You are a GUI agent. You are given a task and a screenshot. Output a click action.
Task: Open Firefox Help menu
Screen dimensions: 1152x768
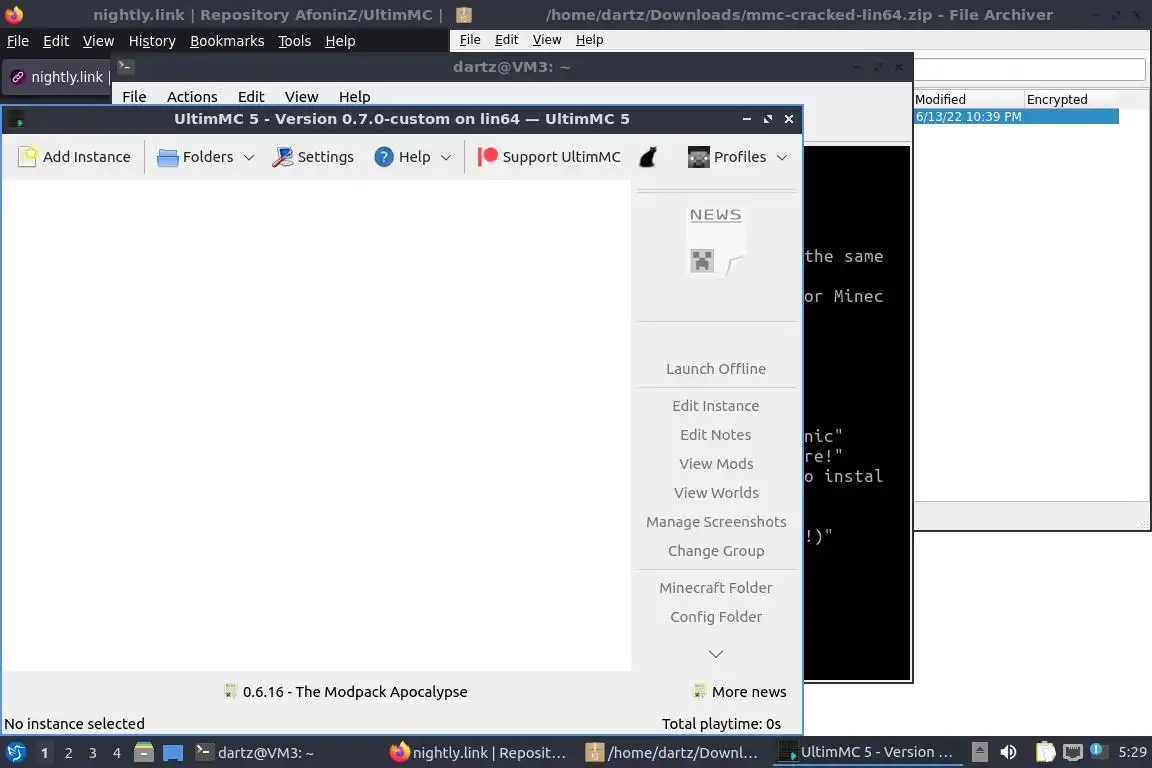(340, 41)
